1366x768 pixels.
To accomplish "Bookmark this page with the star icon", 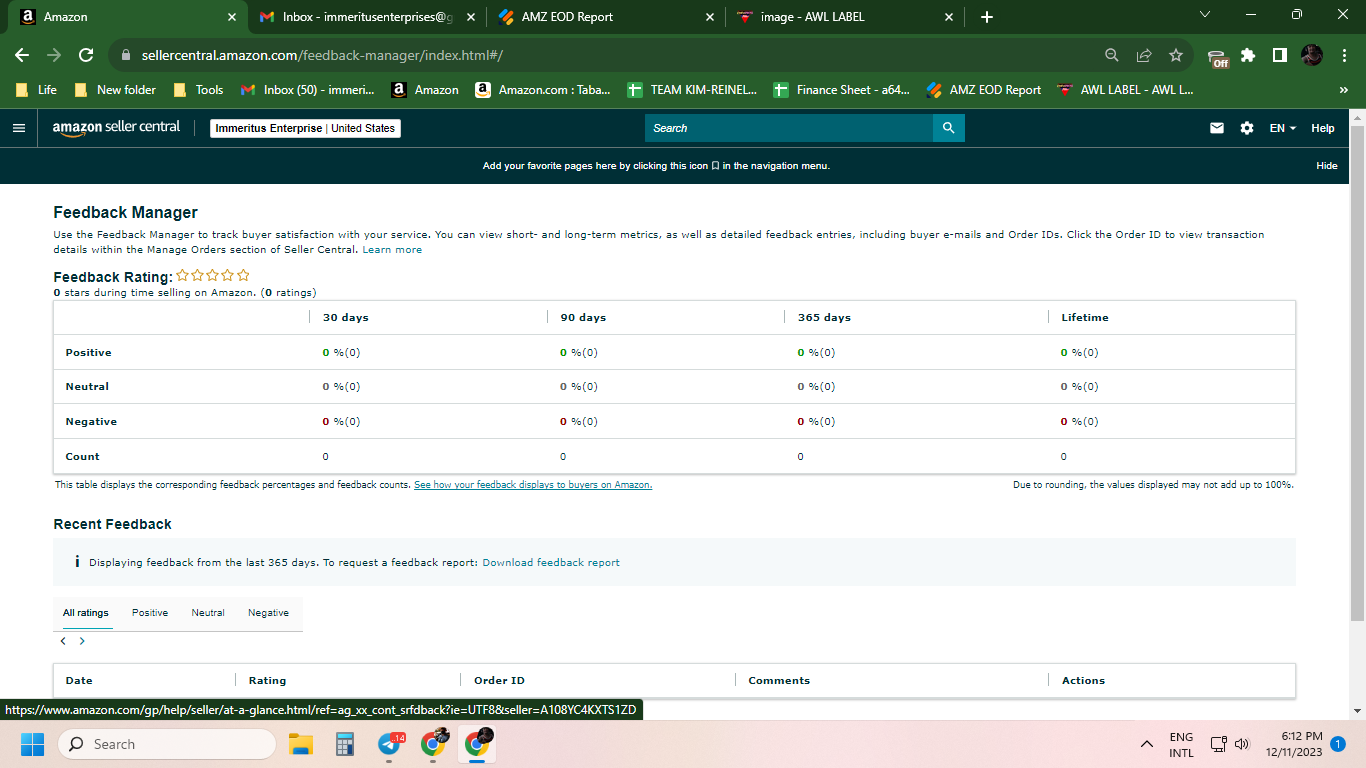I will pyautogui.click(x=1176, y=55).
